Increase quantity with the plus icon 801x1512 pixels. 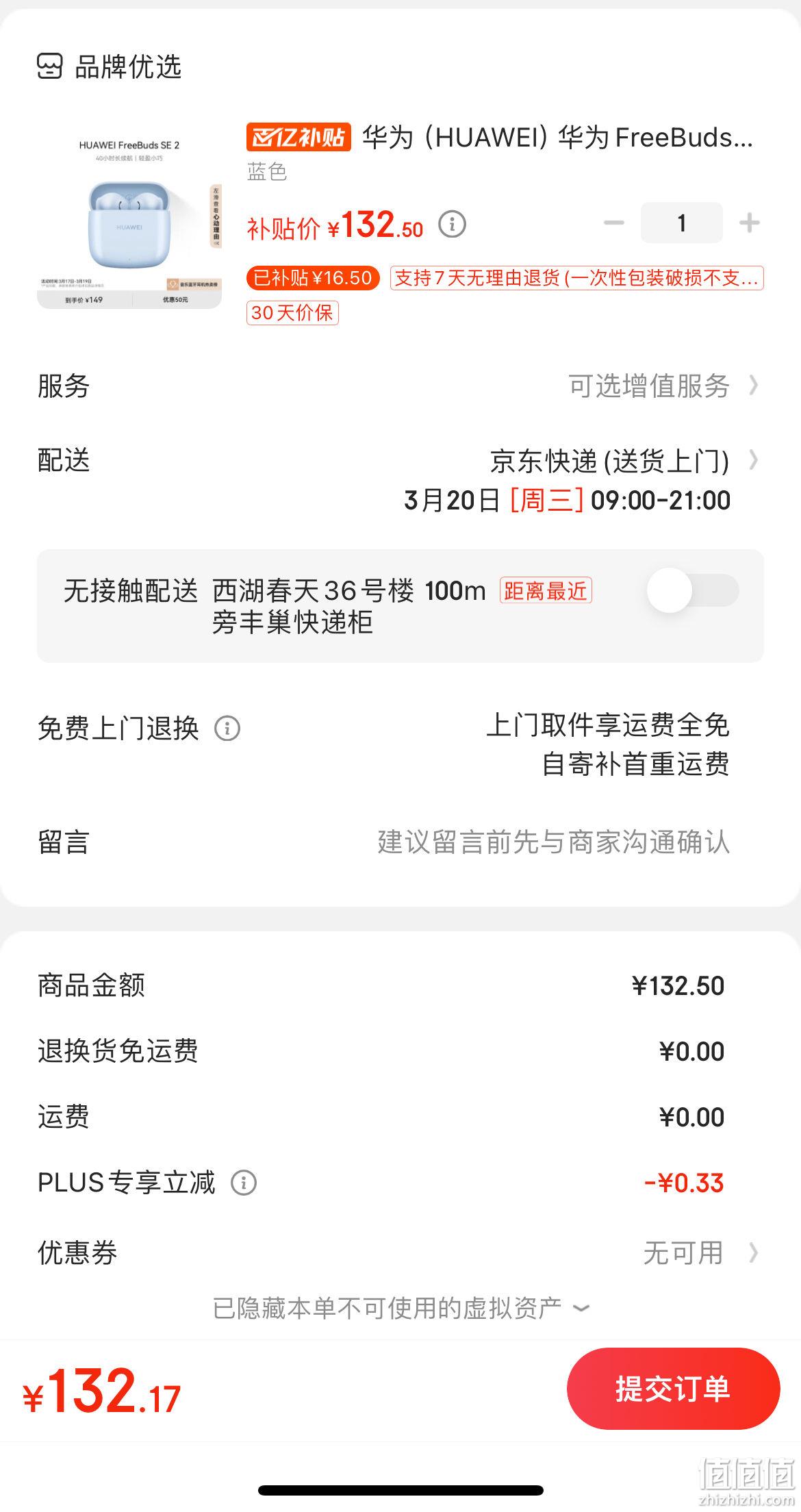(x=750, y=223)
